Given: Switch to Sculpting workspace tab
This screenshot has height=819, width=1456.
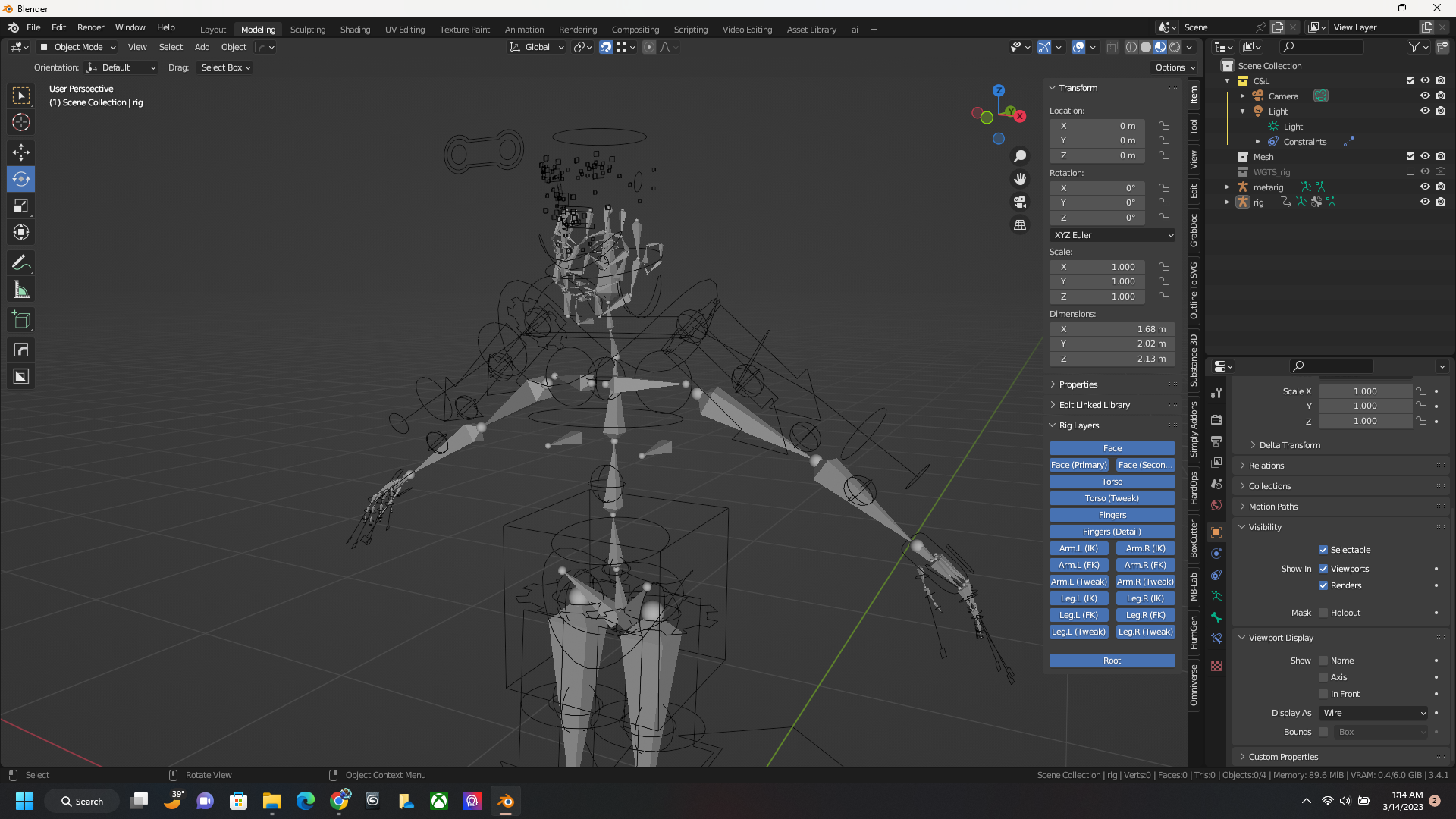Looking at the screenshot, I should pos(308,30).
